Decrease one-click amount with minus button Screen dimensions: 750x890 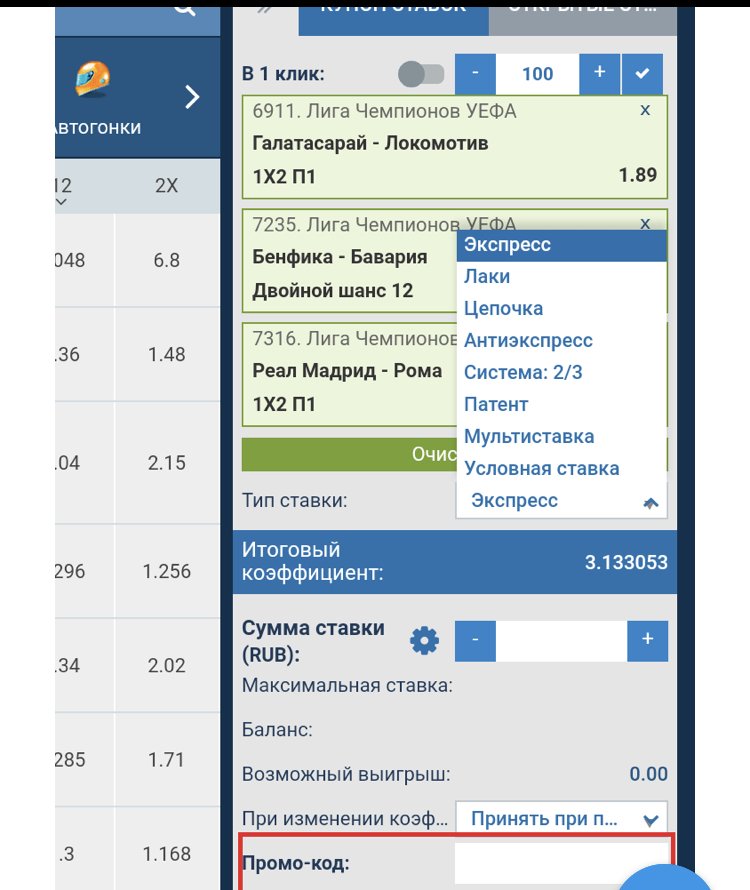[475, 74]
